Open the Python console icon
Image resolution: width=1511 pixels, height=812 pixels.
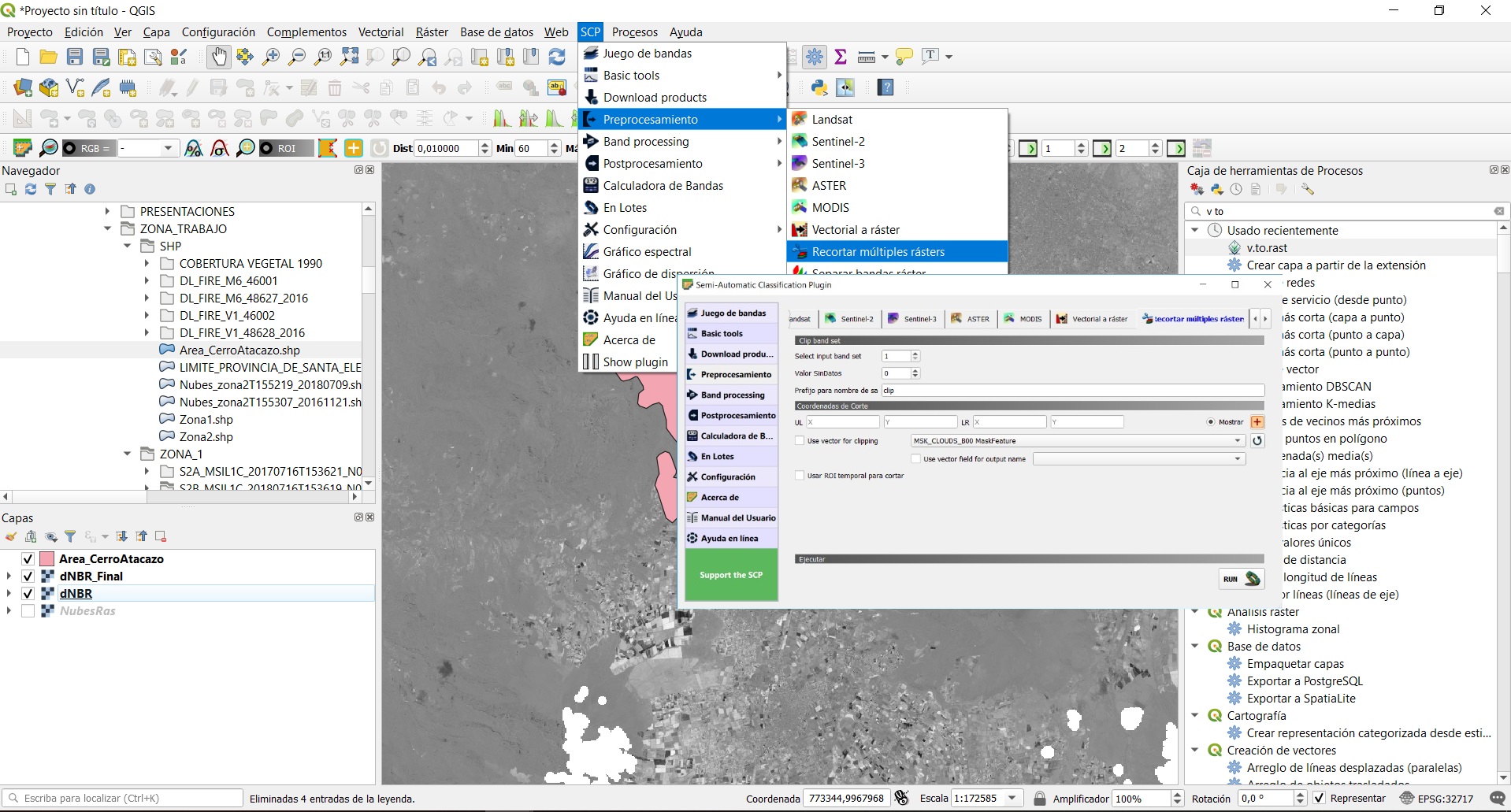(819, 87)
